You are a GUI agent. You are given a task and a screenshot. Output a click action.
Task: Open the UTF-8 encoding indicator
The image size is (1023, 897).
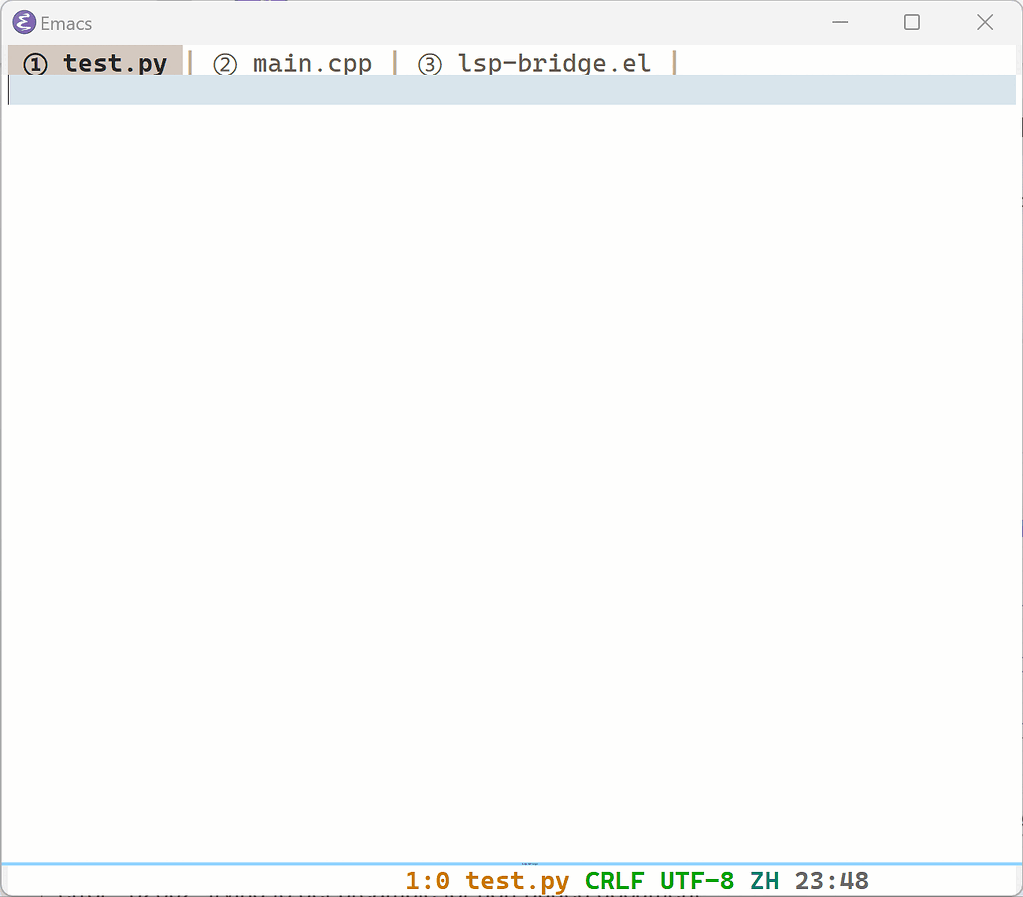[696, 881]
